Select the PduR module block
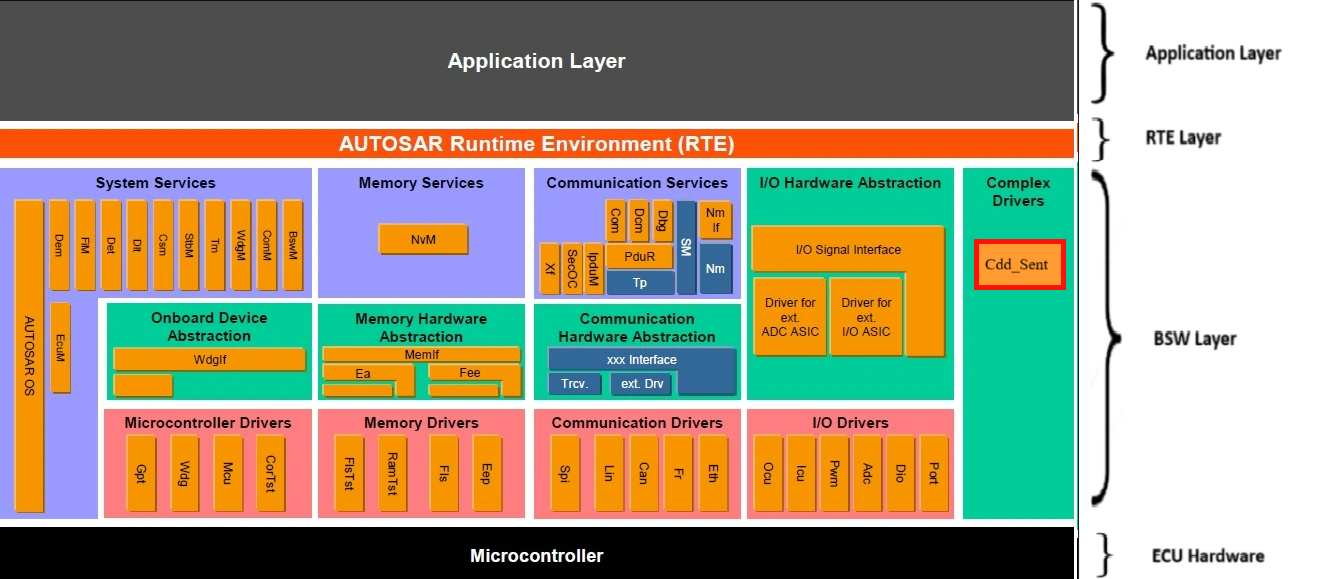Viewport: 1325px width, 579px height. (639, 256)
